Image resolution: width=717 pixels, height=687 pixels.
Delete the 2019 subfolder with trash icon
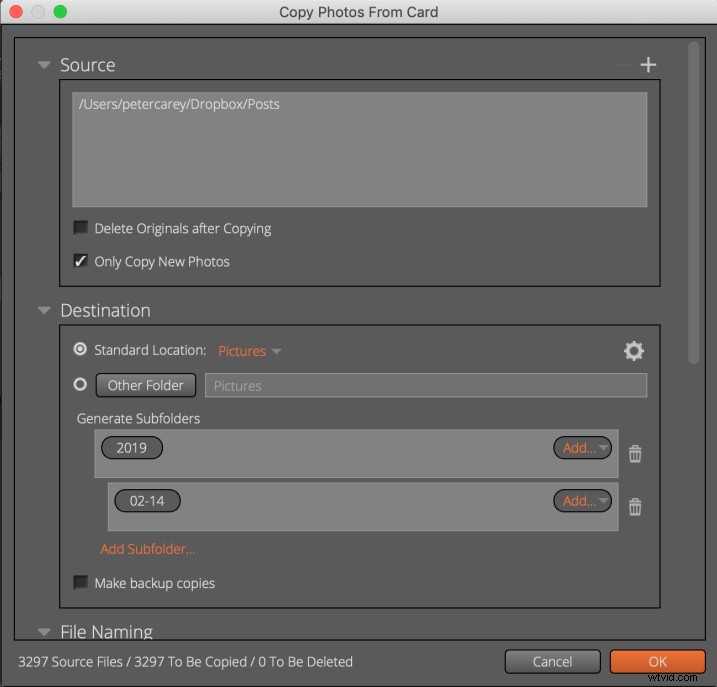[635, 454]
